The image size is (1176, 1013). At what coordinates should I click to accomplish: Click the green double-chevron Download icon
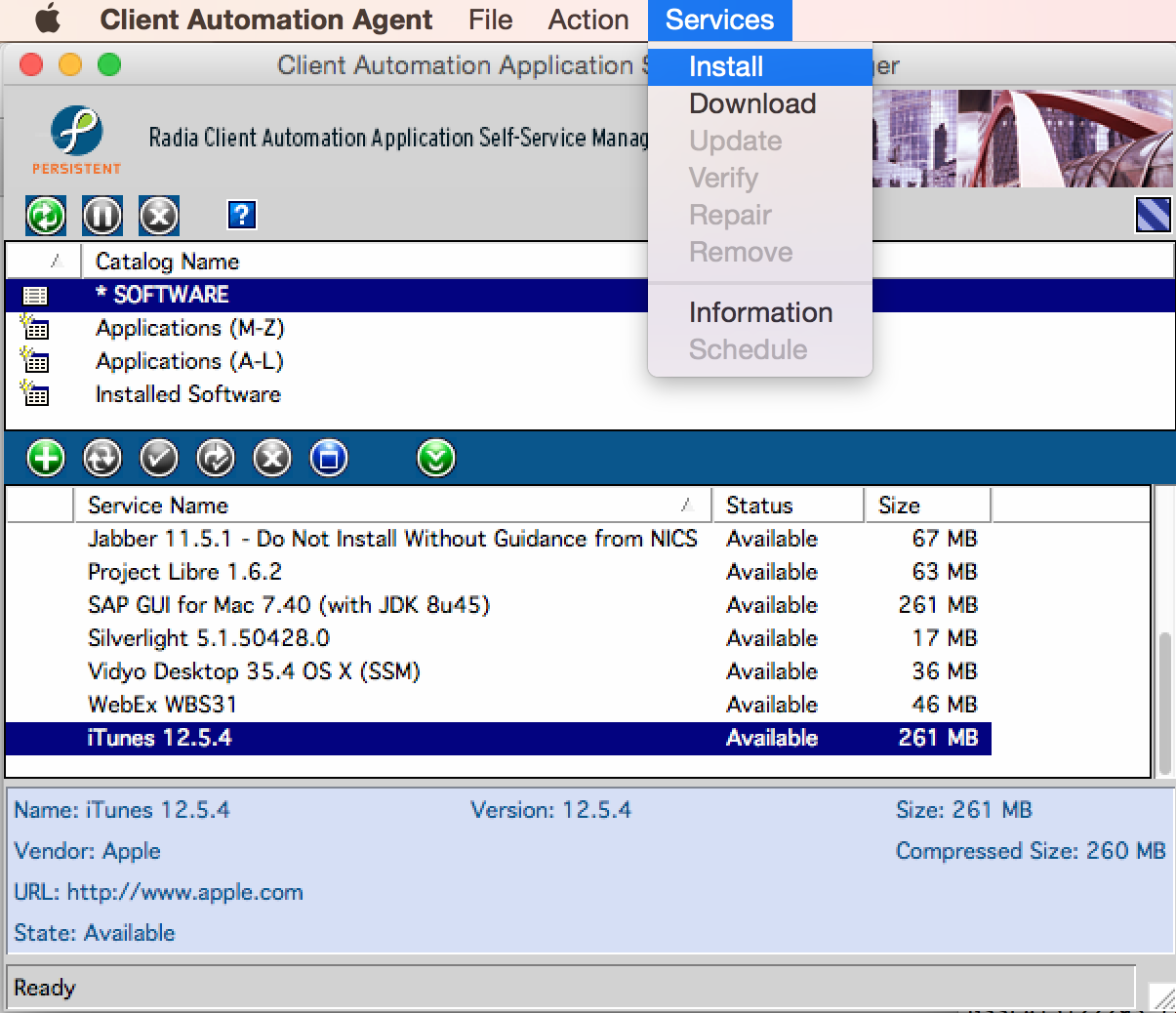pos(436,458)
